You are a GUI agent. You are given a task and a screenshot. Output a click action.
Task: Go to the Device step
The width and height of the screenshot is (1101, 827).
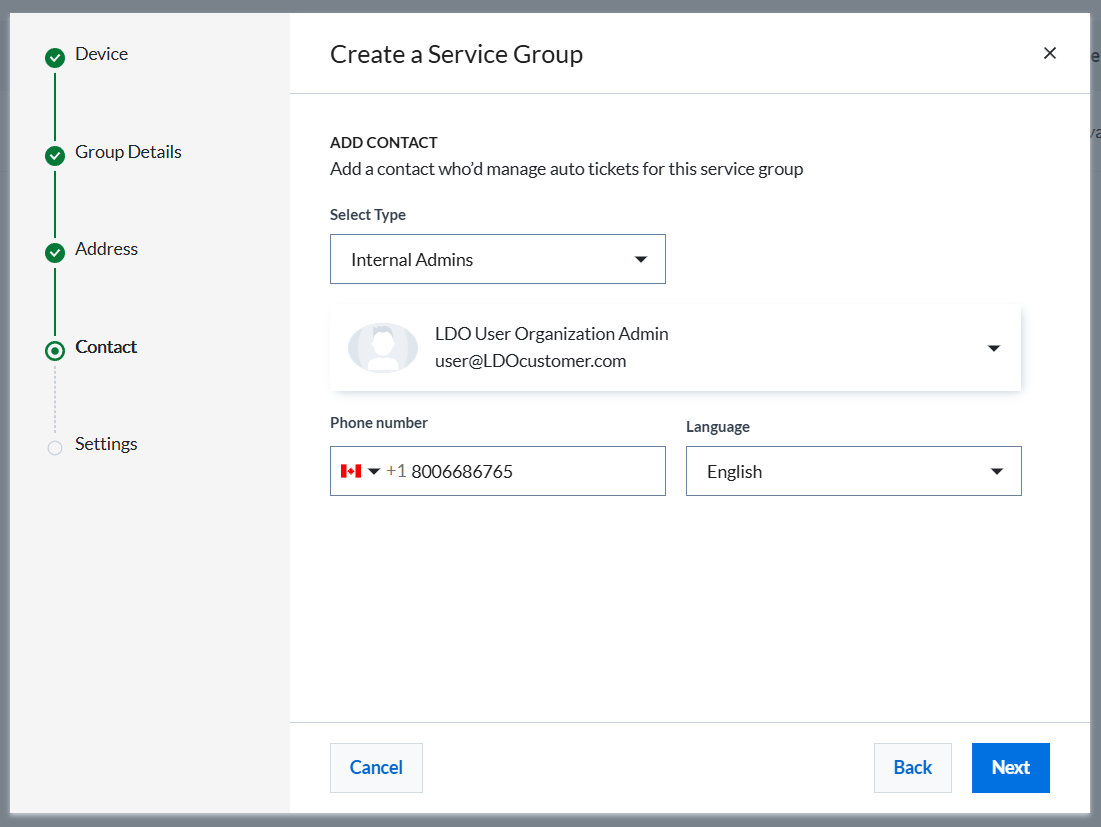(102, 54)
